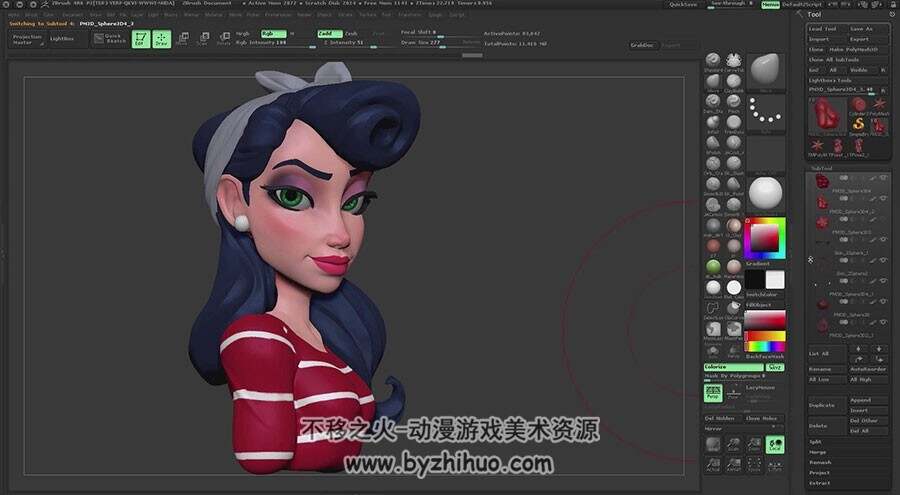Activate the Draw mode button
This screenshot has width=900, height=495.
[x=161, y=39]
